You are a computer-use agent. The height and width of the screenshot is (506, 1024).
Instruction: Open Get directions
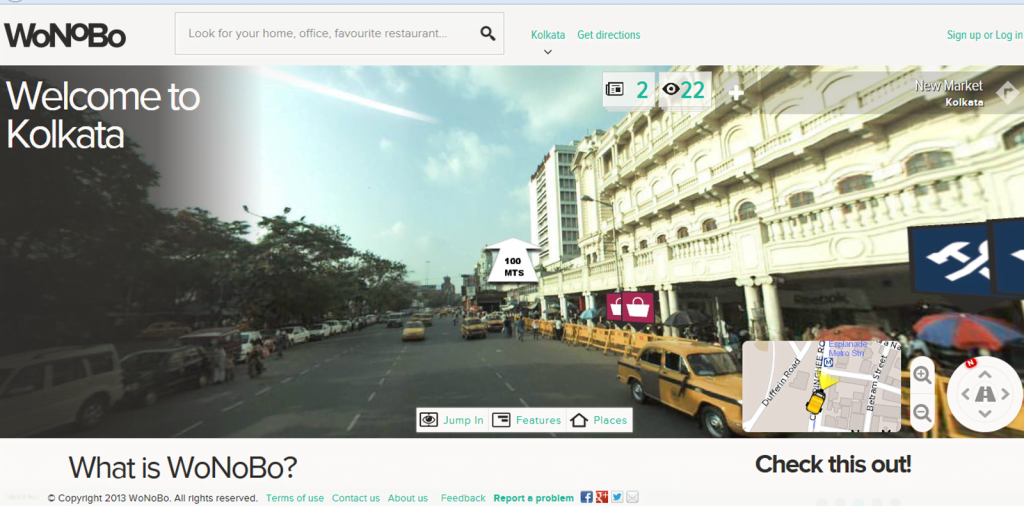(x=609, y=35)
